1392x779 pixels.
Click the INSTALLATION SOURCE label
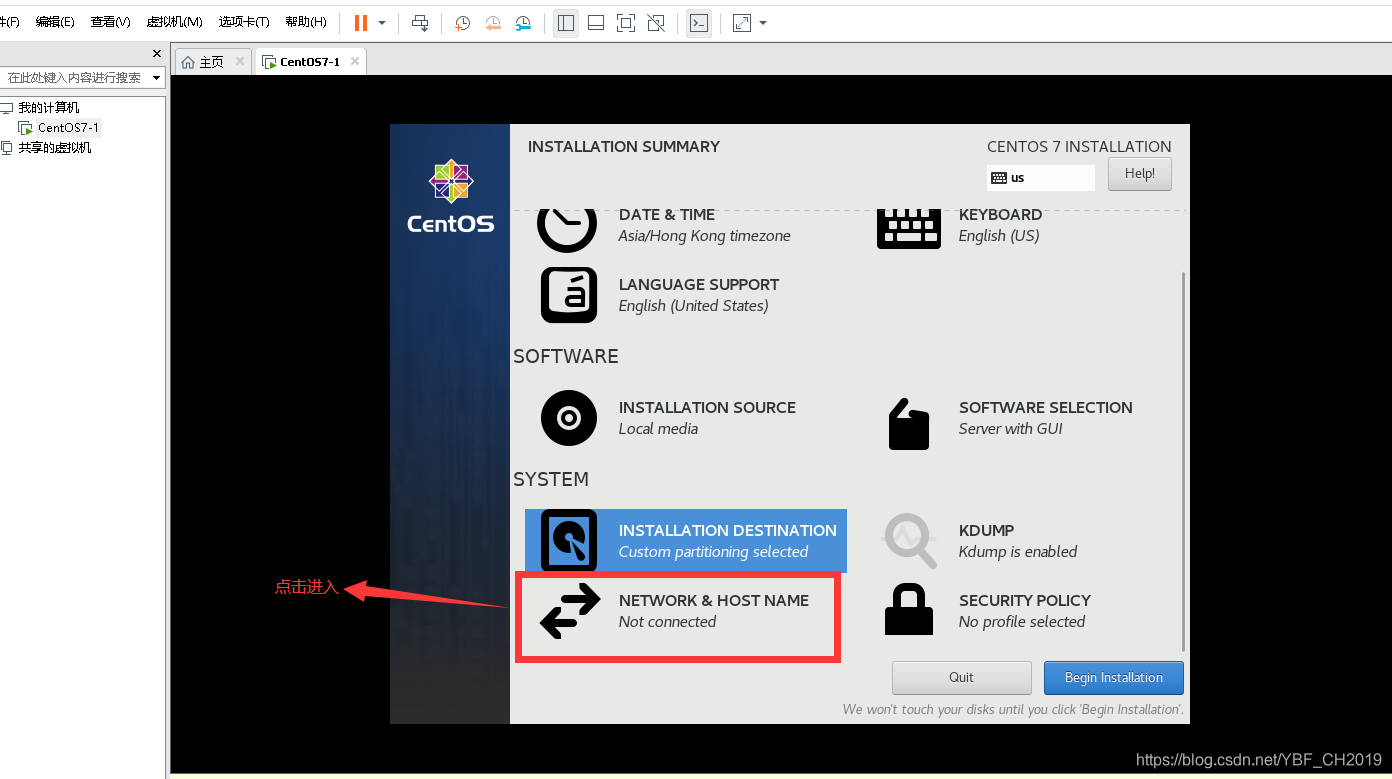[x=707, y=408]
